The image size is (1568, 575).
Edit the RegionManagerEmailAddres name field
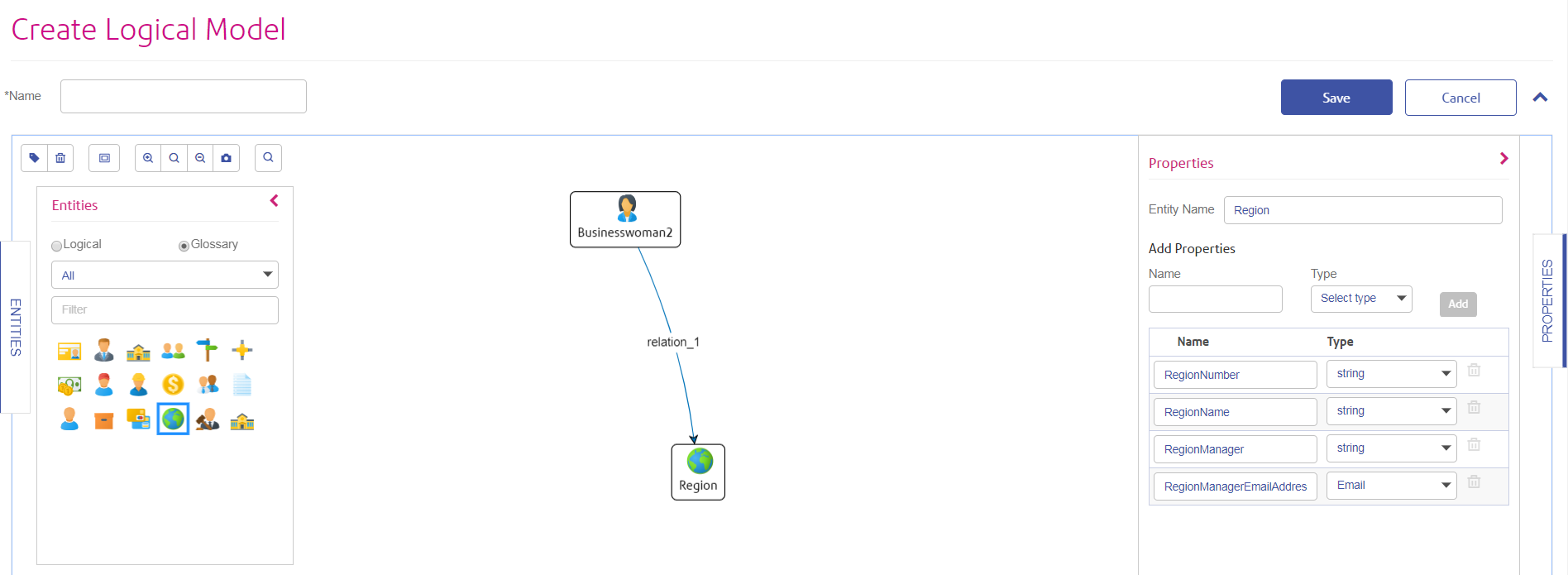tap(1236, 486)
